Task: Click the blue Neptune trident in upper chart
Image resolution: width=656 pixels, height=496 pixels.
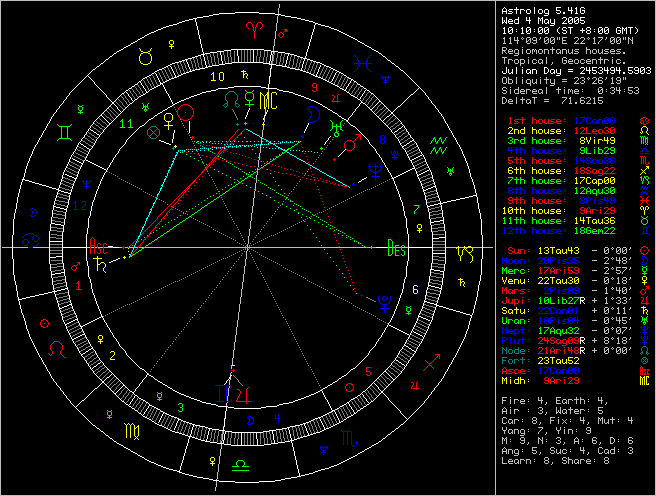Action: pos(373,171)
